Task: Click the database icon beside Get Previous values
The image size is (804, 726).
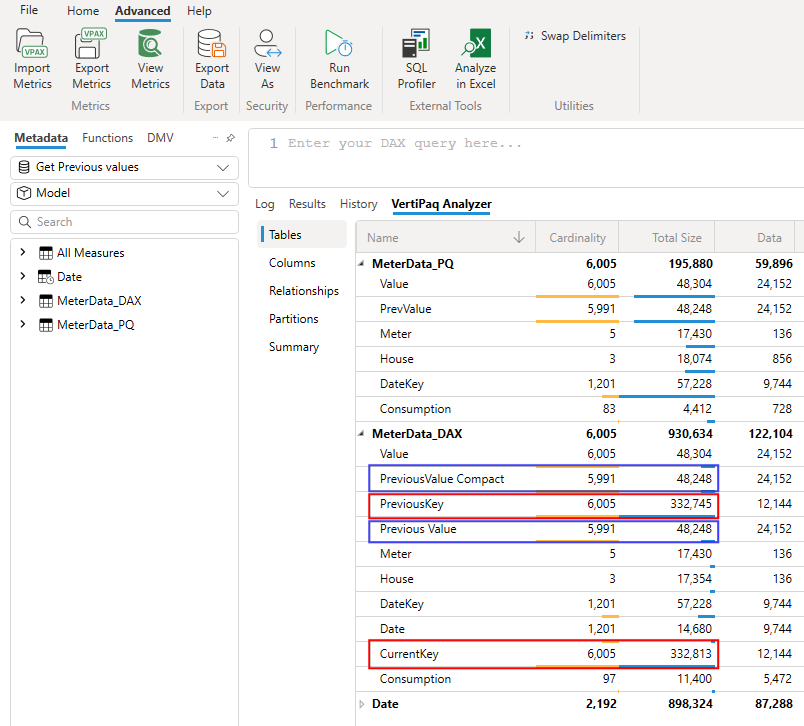Action: (24, 167)
